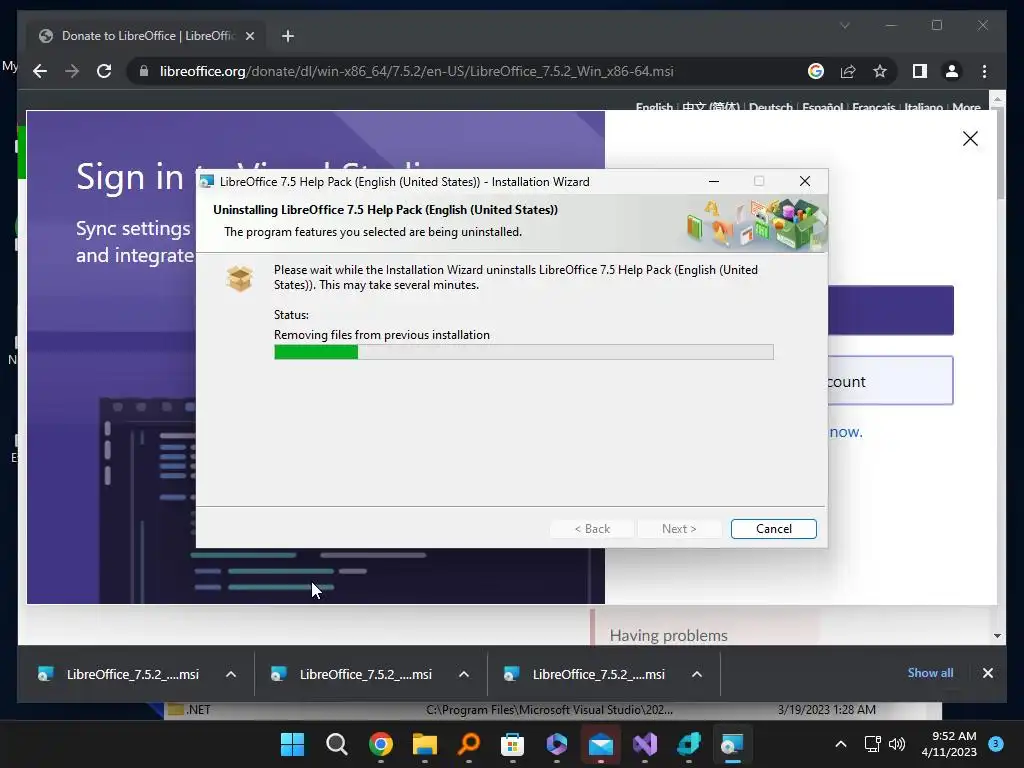Open clock and calendar flyout
Screen dimensions: 1024x768
(949, 744)
